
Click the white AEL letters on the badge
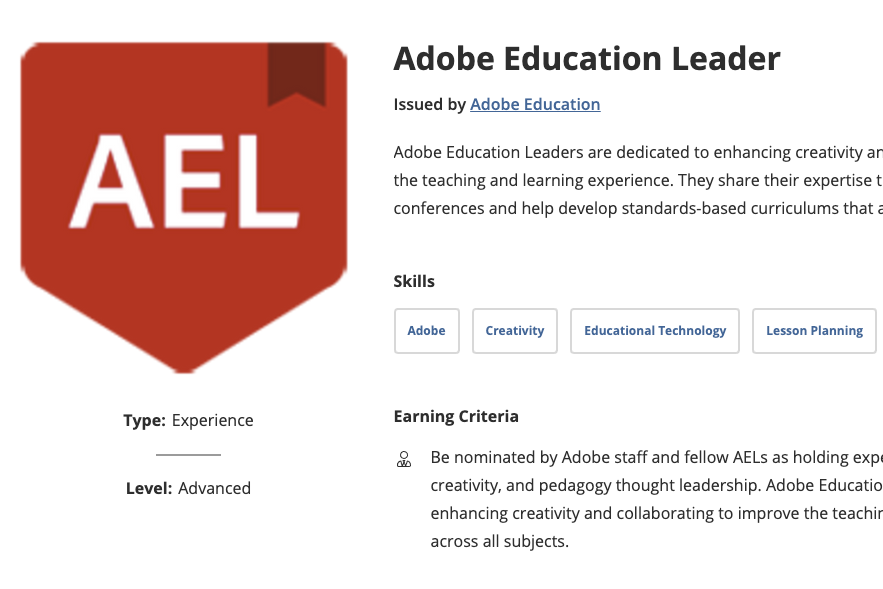[184, 181]
